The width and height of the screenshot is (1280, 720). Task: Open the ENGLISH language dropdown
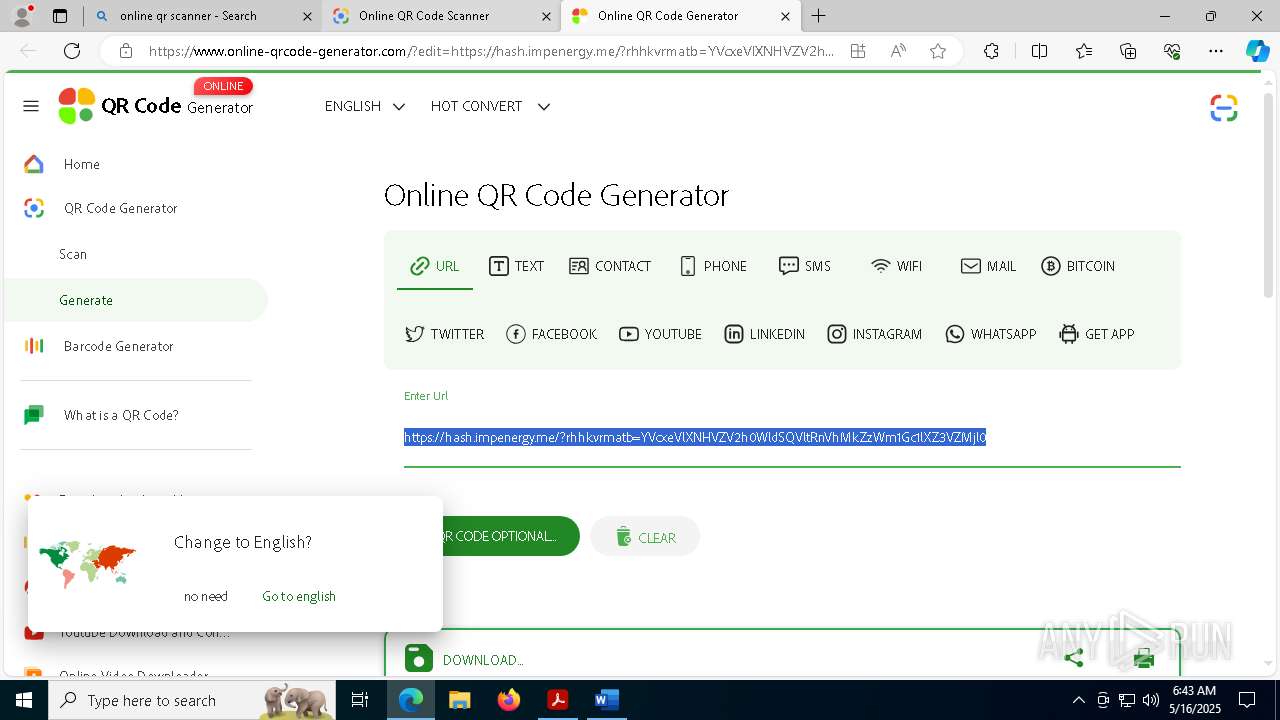pyautogui.click(x=365, y=106)
